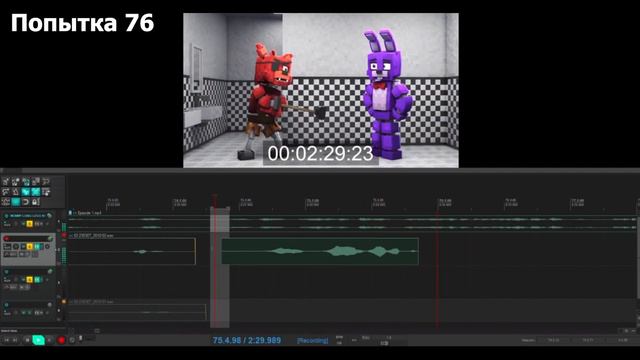The width and height of the screenshot is (640, 360).
Task: Go to project end in the transport
Action: point(15,340)
